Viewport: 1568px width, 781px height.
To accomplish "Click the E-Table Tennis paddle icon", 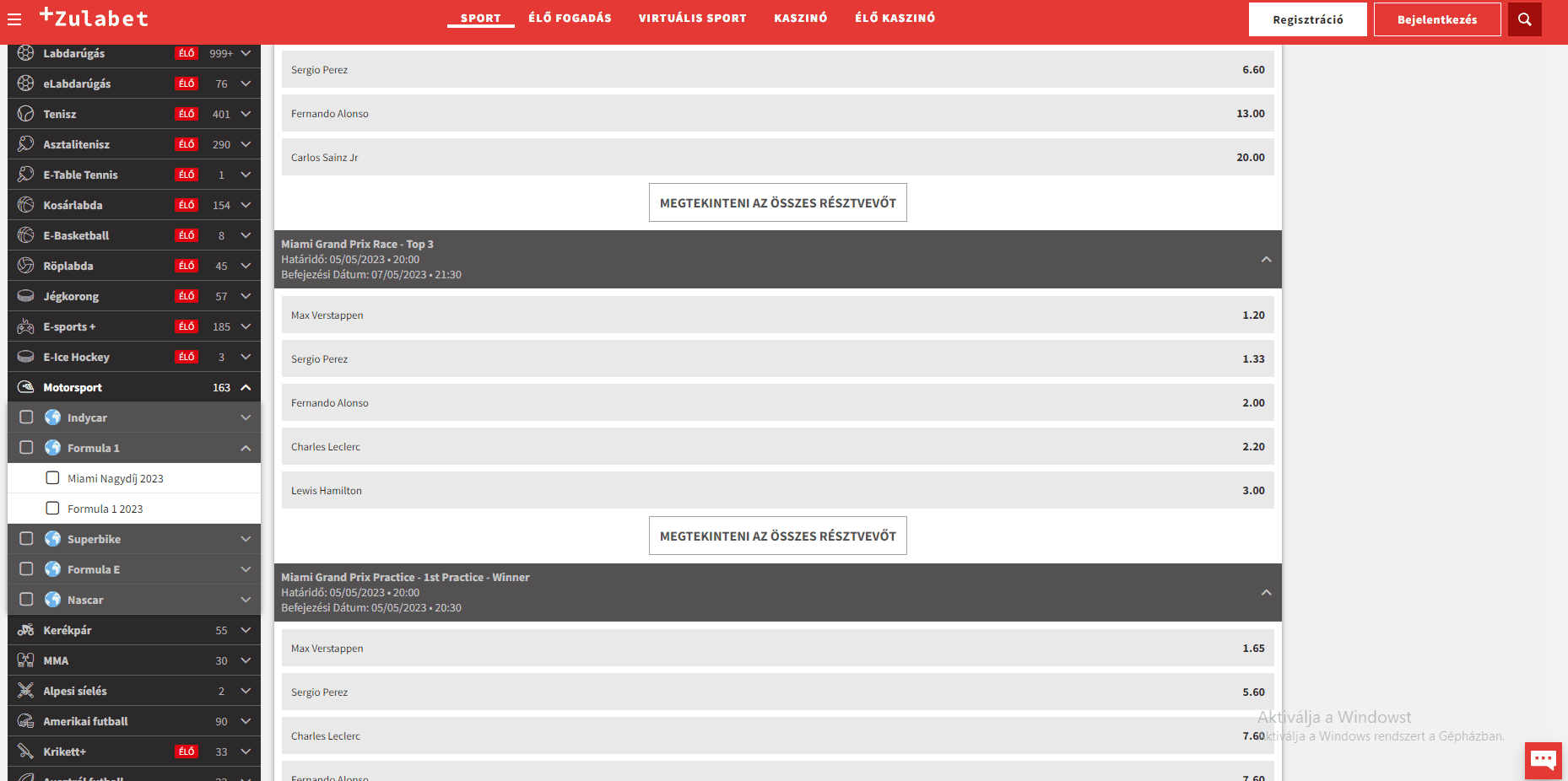I will [x=26, y=175].
